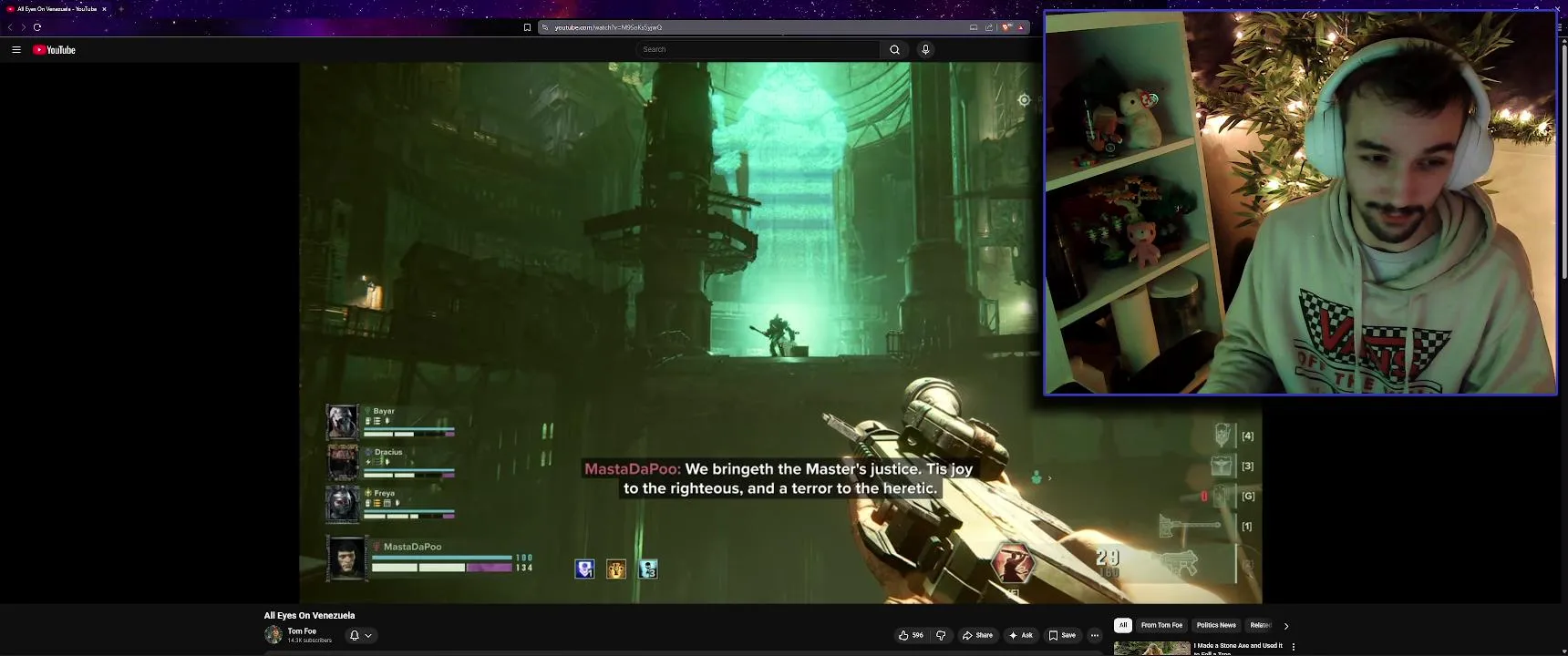The width and height of the screenshot is (1568, 656).
Task: Click the golden flame buff icon
Action: pos(616,569)
